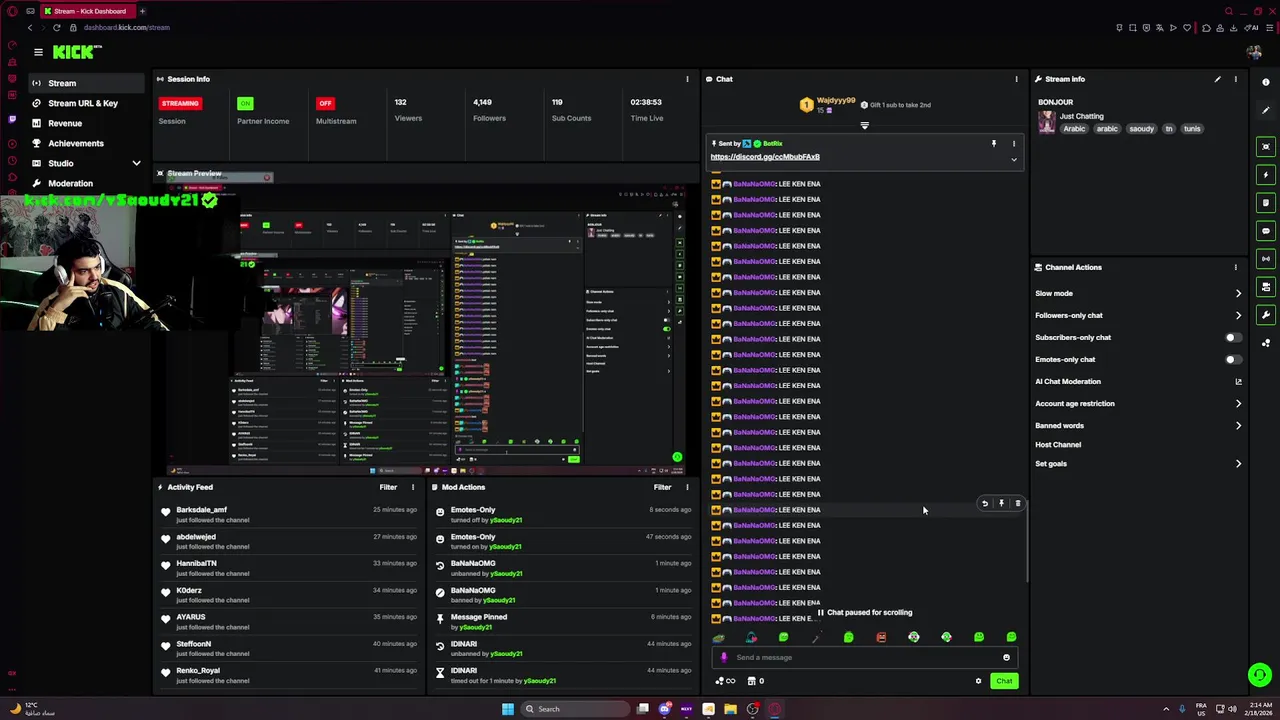Click taskbar Search box

(577, 709)
